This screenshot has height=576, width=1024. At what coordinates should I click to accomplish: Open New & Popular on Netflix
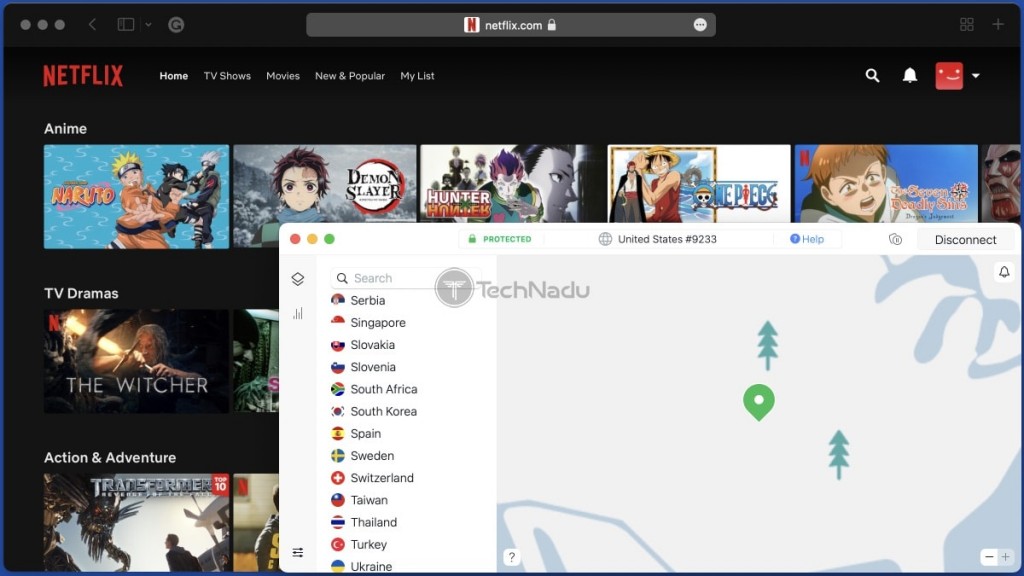(x=350, y=76)
